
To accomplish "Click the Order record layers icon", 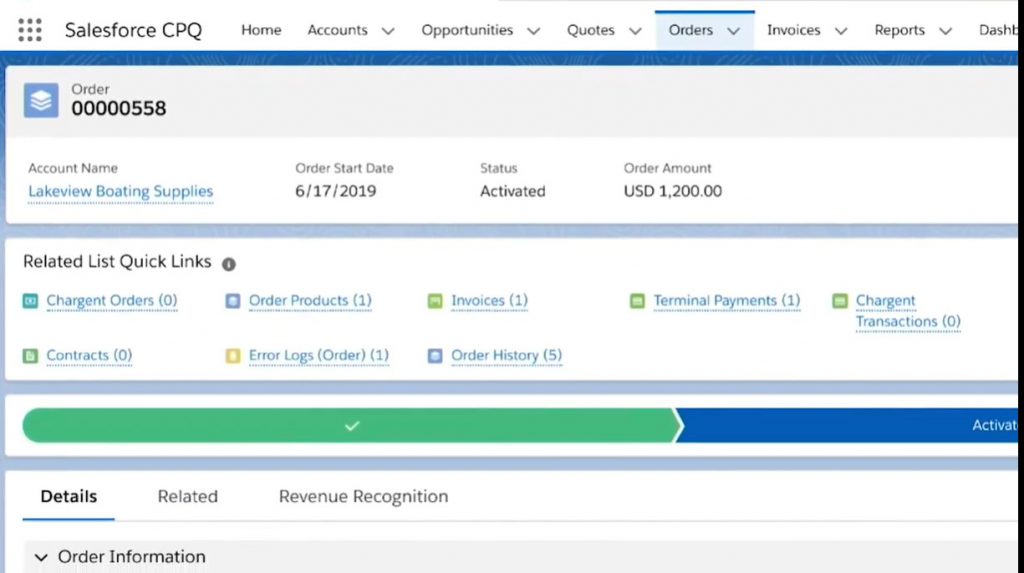I will pos(41,100).
